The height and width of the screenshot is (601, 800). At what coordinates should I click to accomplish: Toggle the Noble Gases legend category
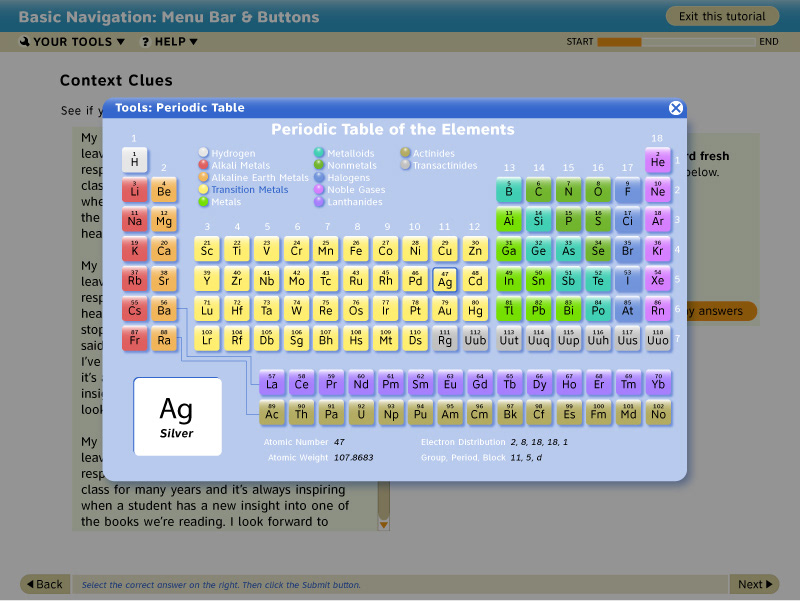click(x=350, y=189)
